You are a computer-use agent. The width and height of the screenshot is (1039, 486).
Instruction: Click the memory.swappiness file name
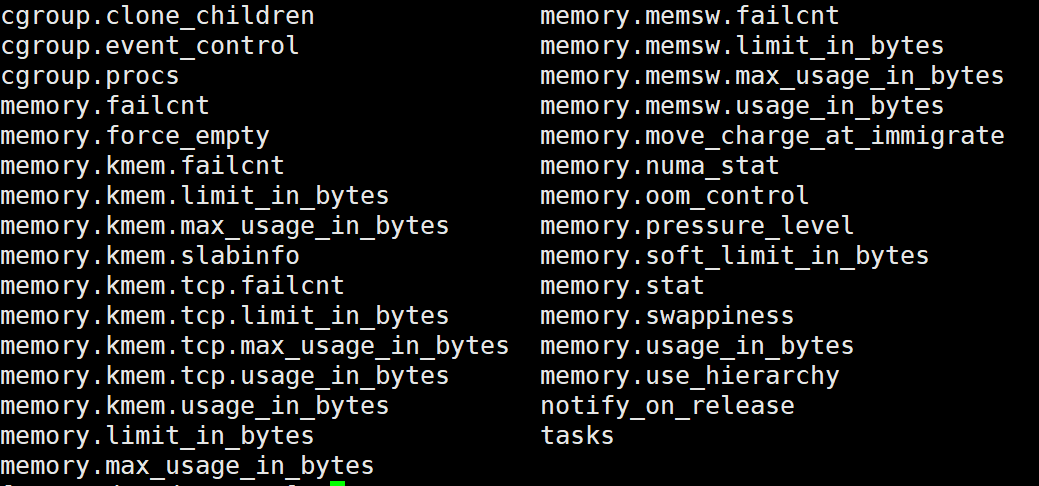coord(667,316)
